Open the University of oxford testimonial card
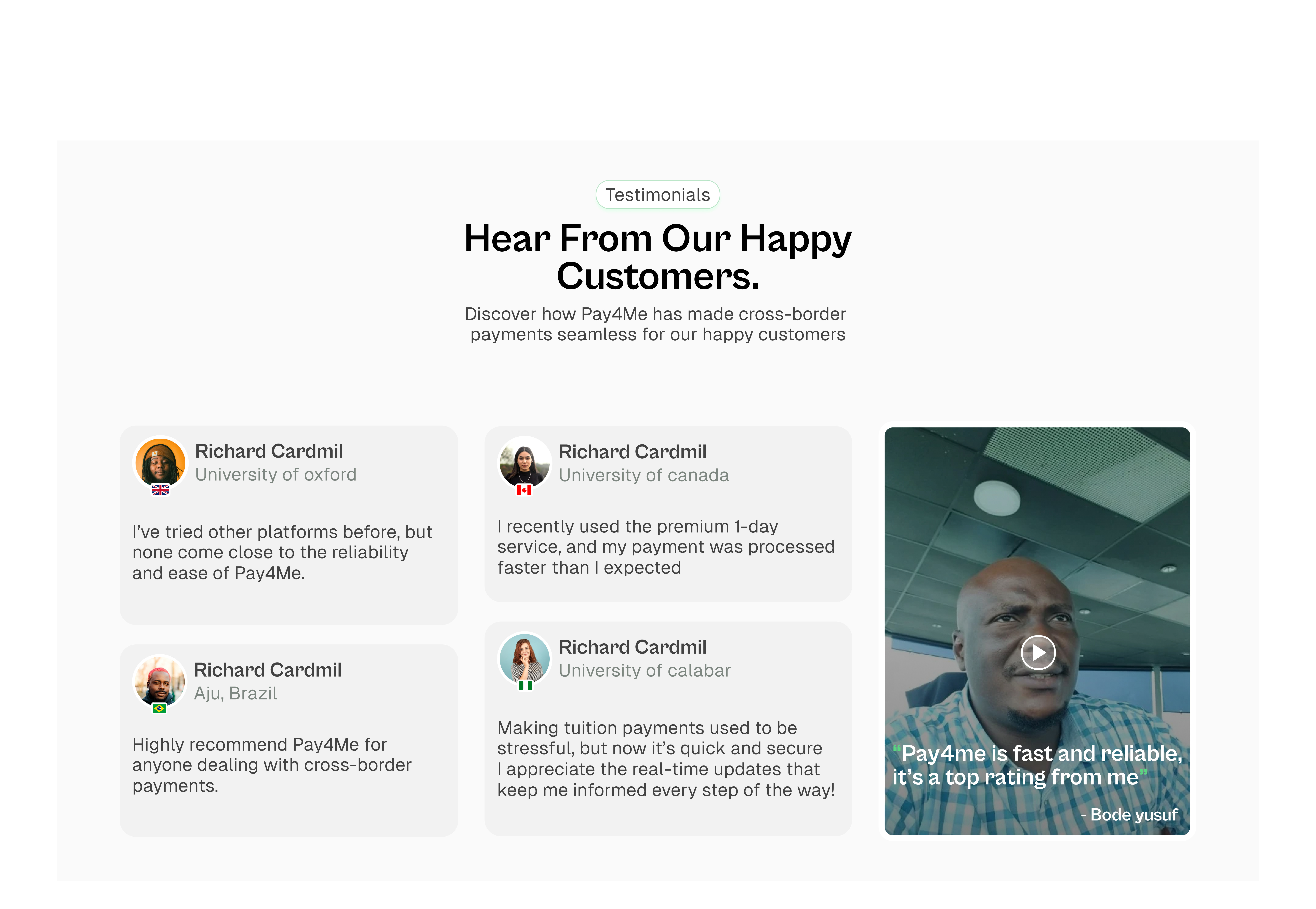The image size is (1316, 909). click(x=289, y=525)
